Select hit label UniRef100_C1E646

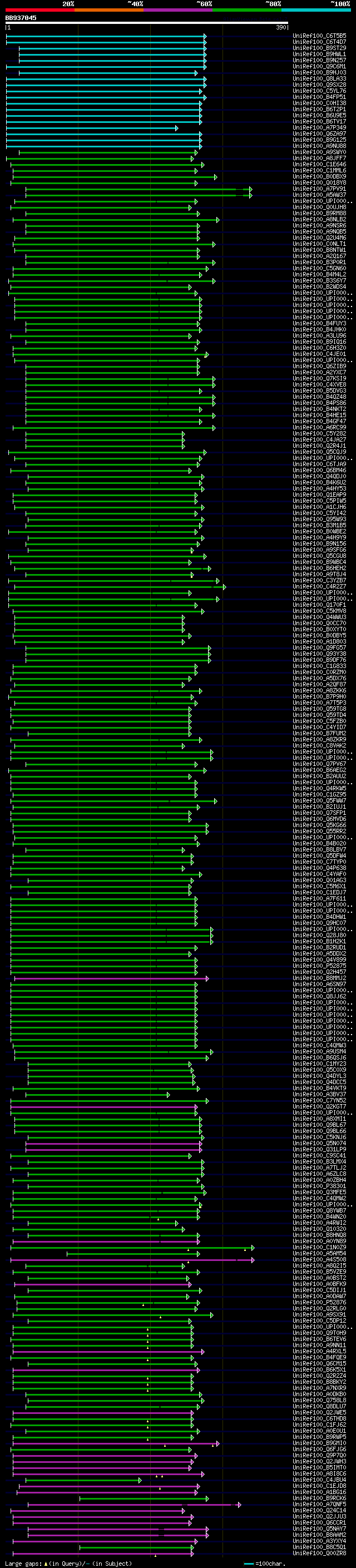tap(319, 164)
